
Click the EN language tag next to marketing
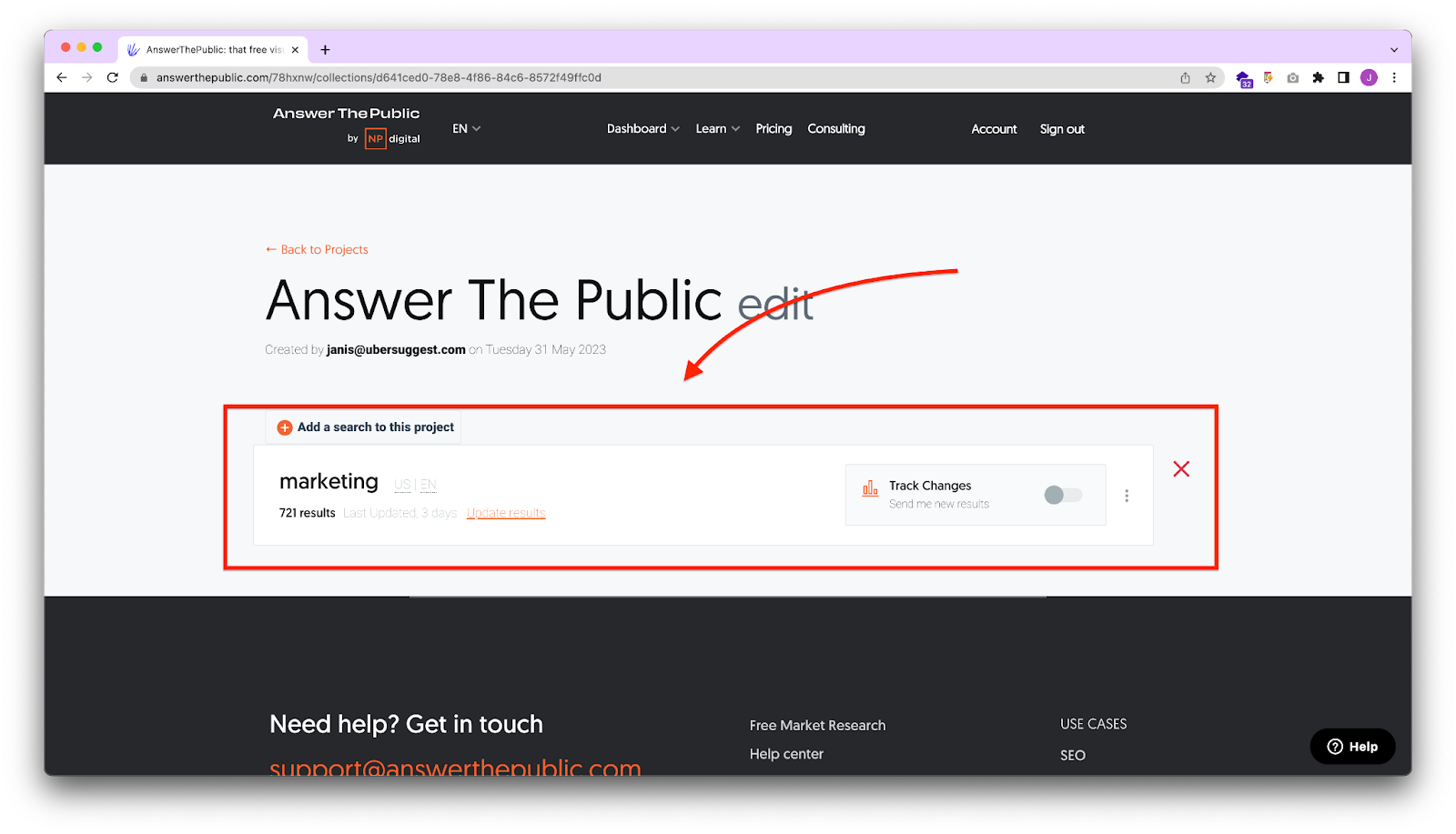429,485
